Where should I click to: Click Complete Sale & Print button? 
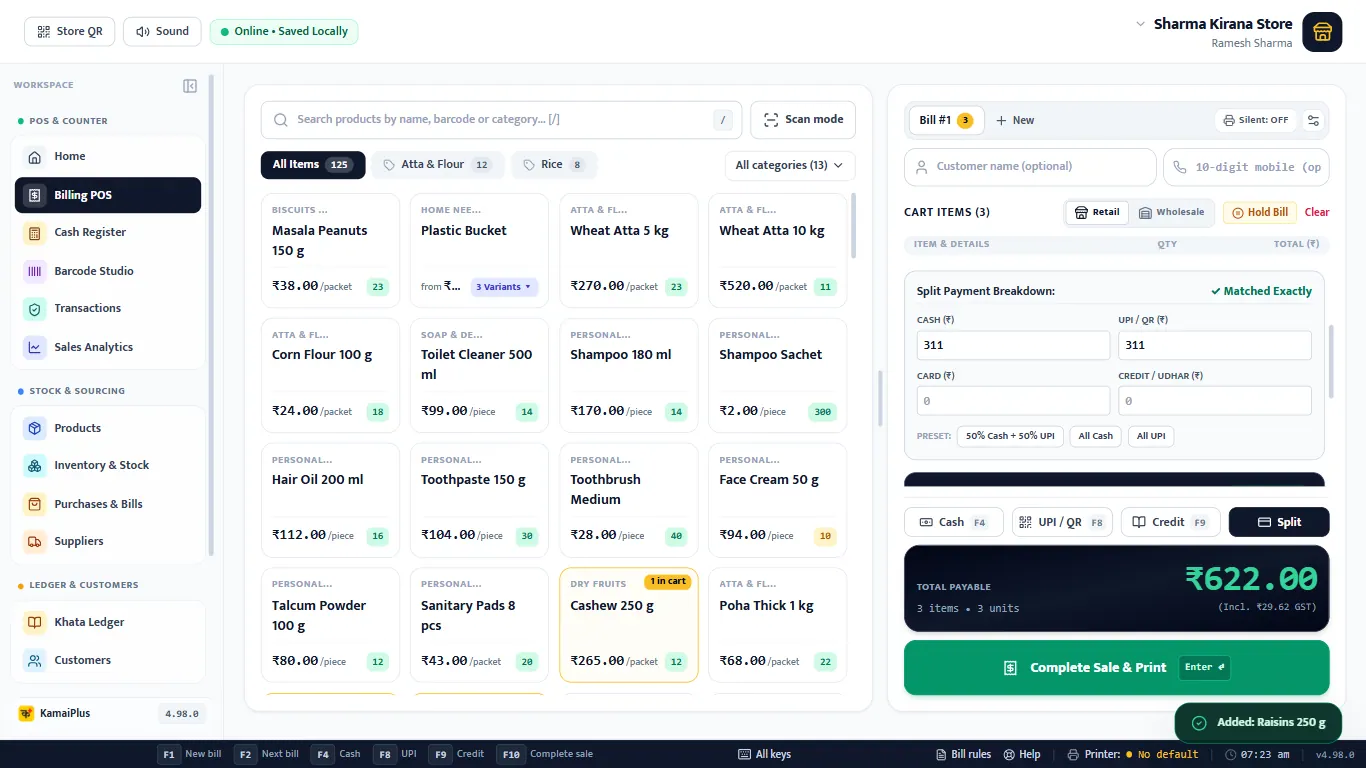coord(1117,668)
